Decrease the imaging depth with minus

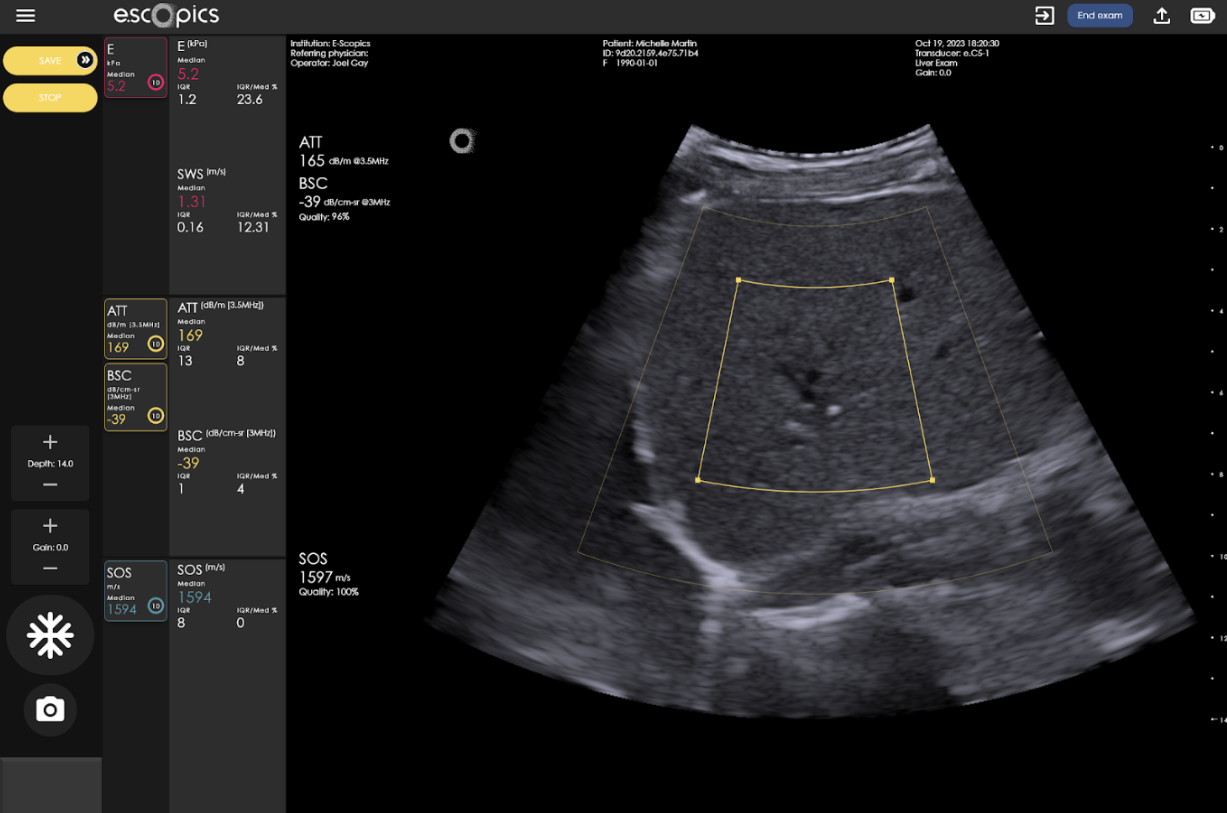(50, 485)
